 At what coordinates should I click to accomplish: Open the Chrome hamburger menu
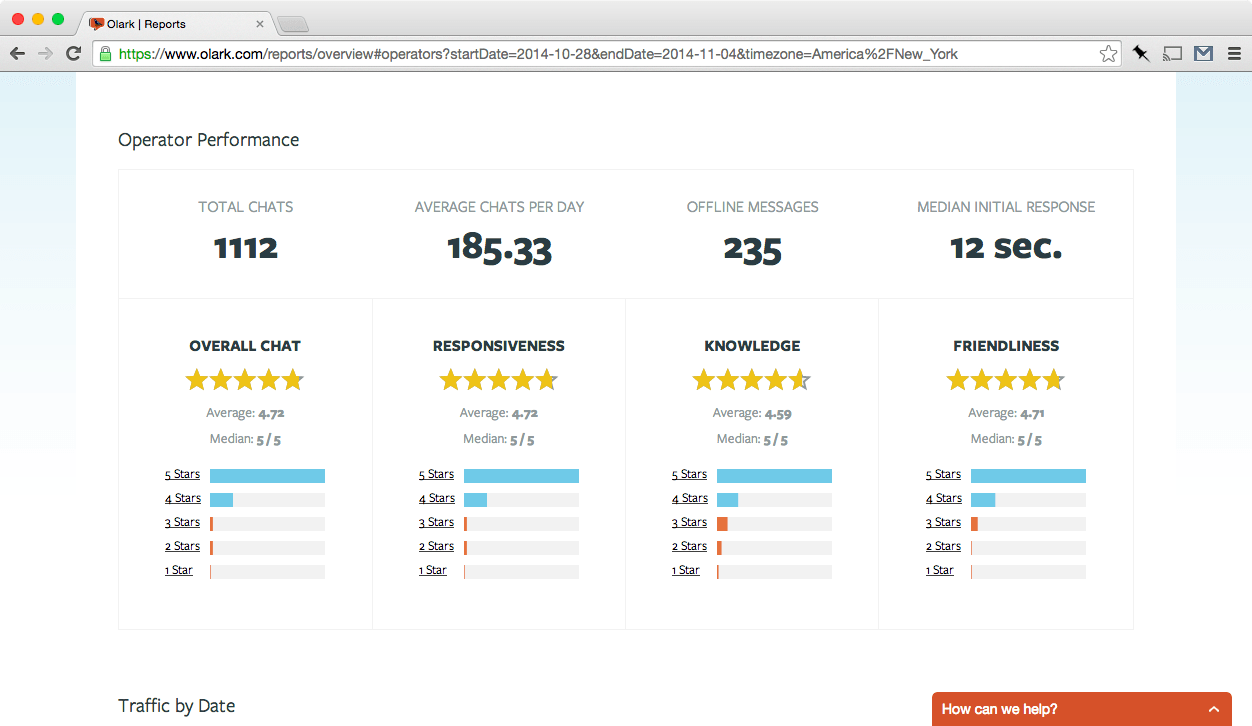pos(1236,53)
